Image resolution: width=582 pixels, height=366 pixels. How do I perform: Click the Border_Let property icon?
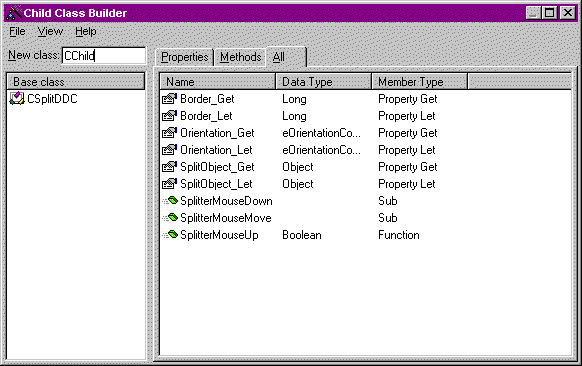(169, 116)
